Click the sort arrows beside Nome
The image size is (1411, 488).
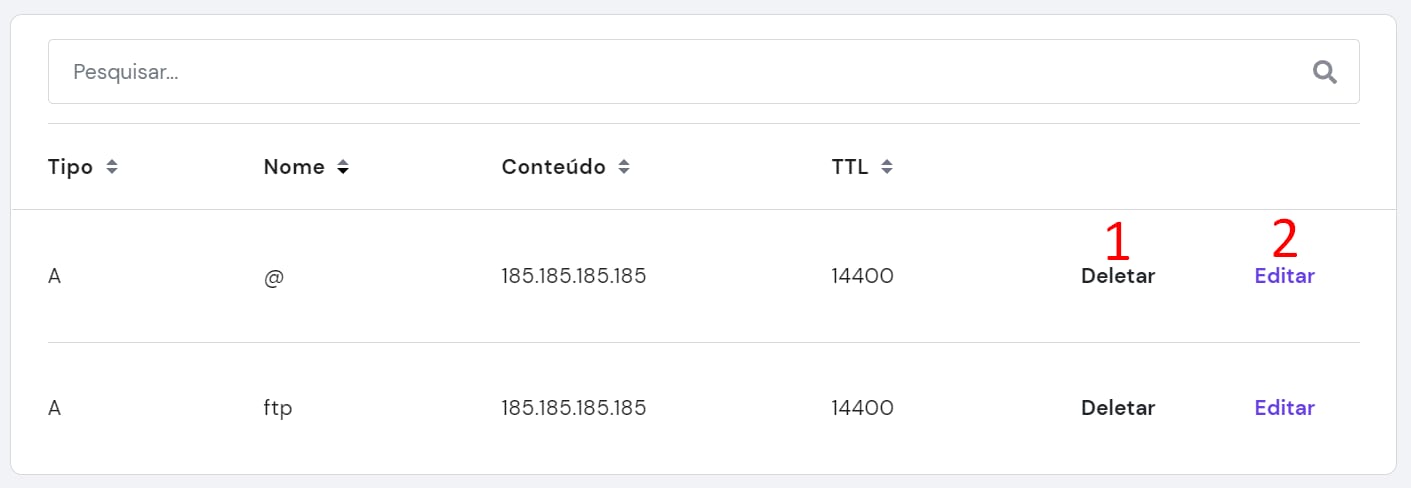click(343, 168)
